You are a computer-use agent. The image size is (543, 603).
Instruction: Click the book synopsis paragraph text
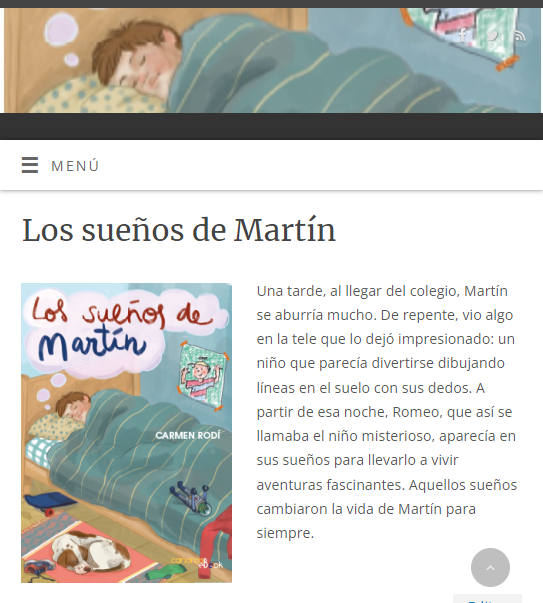click(x=386, y=412)
